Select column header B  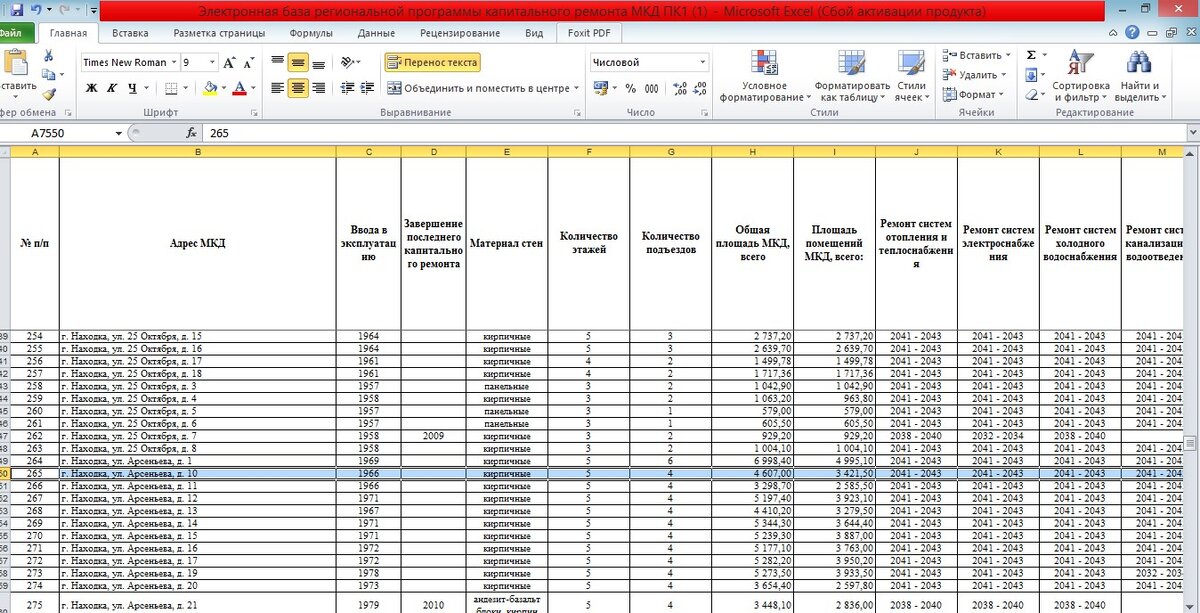(x=197, y=152)
